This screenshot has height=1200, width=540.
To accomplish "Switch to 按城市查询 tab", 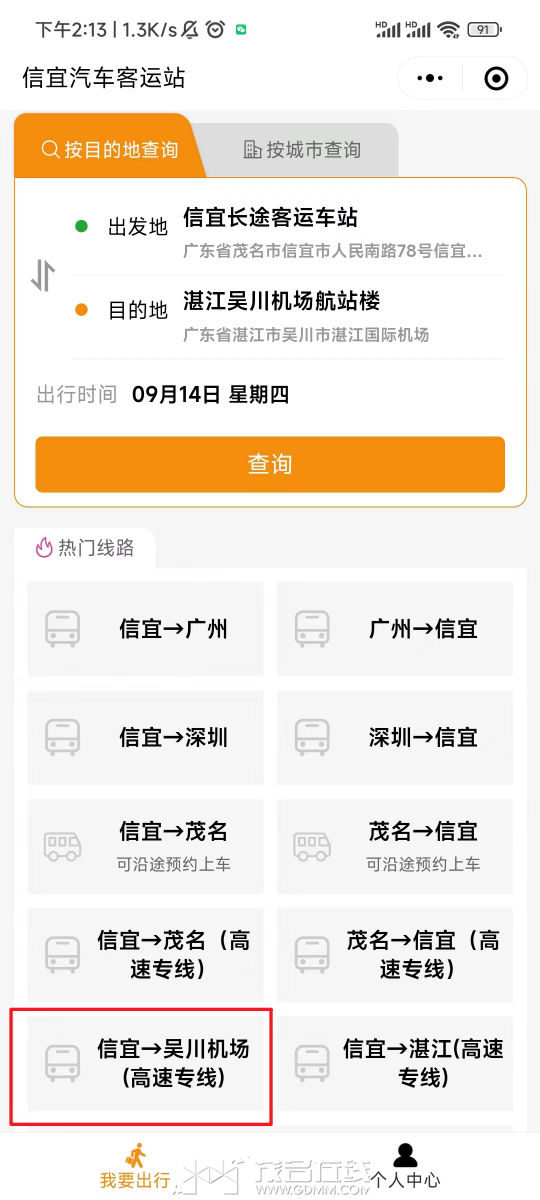I will click(x=302, y=150).
